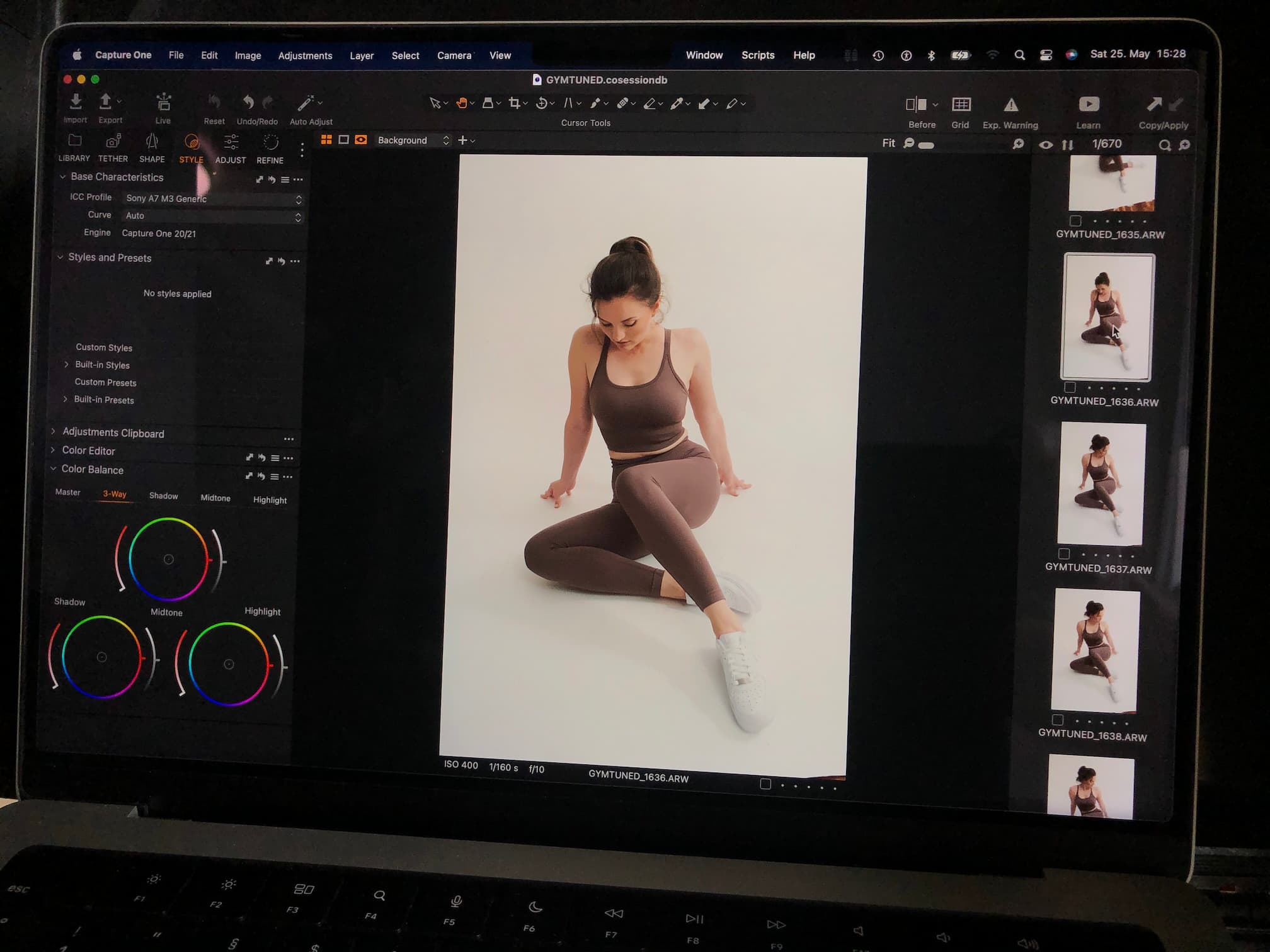Select the GYMTUNED_1638.ARW thumbnail
Screen dimensions: 1270x952
(1096, 650)
